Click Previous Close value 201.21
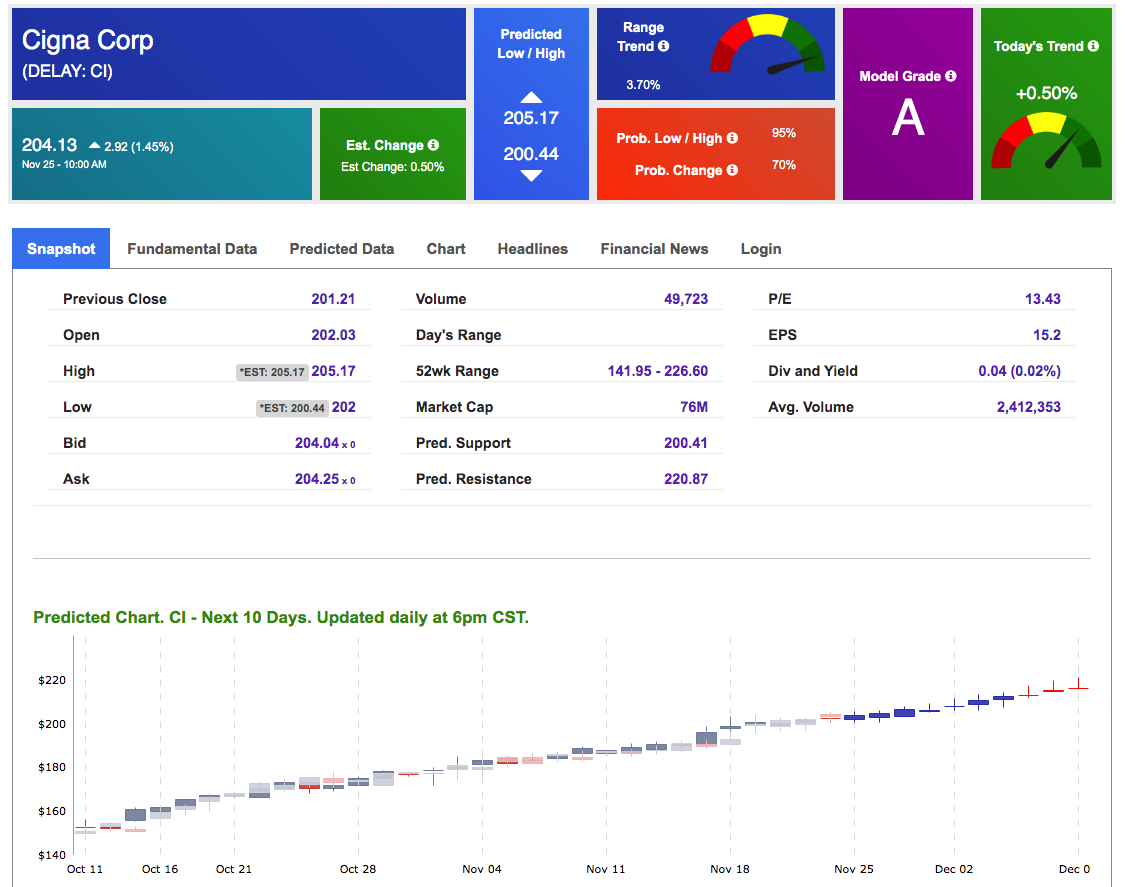 tap(333, 299)
